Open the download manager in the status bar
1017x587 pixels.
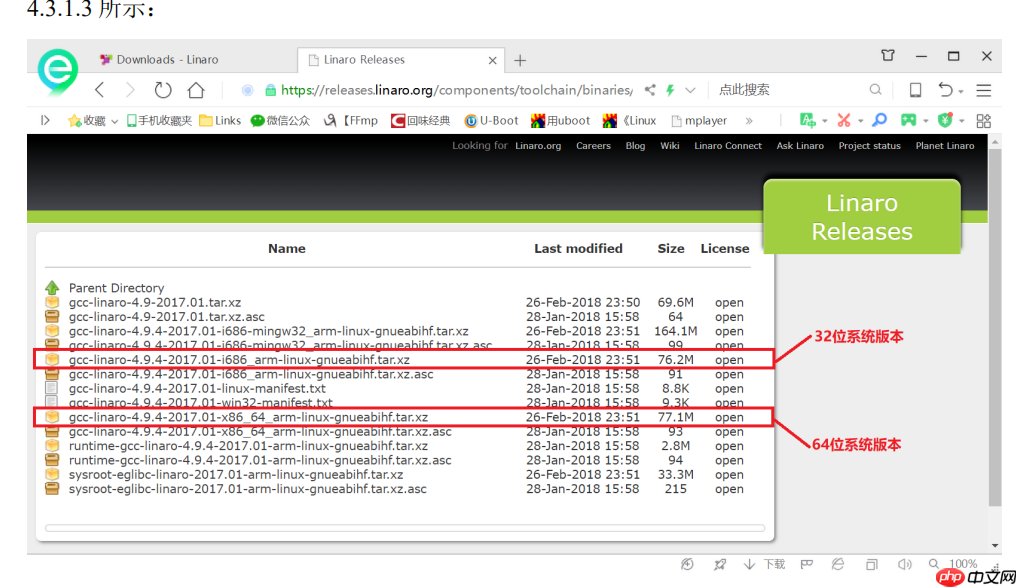765,565
